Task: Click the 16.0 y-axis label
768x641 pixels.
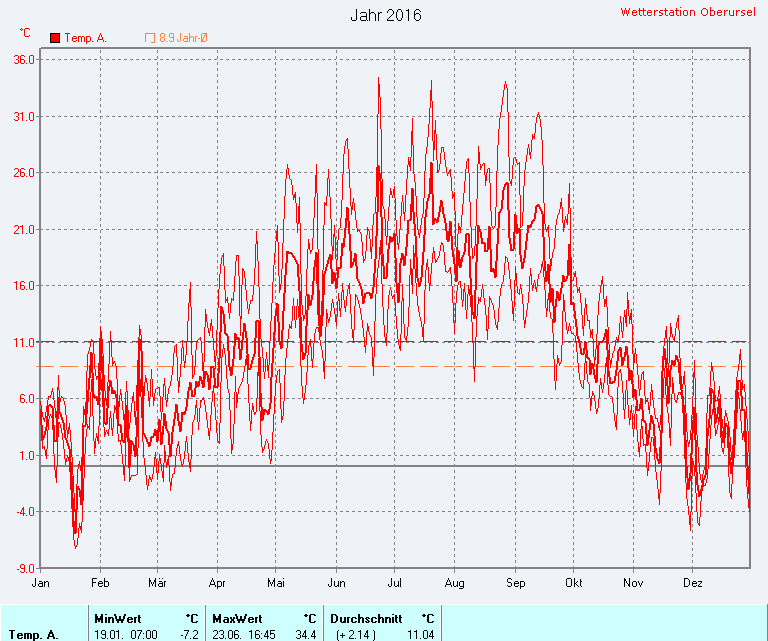Action: (24, 286)
